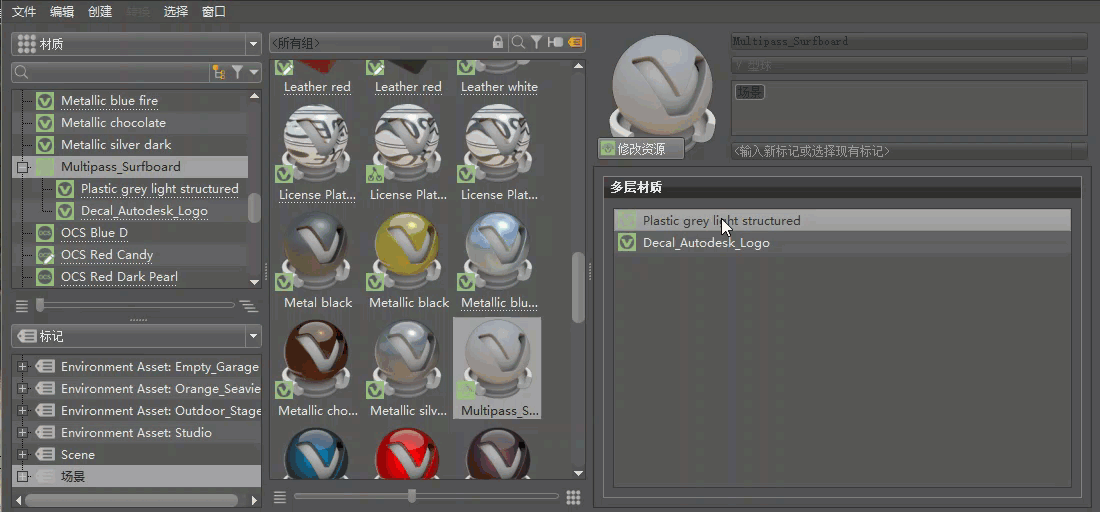Screen dimensions: 1100x512
Task: Open the 选择 menu
Action: [x=175, y=11]
